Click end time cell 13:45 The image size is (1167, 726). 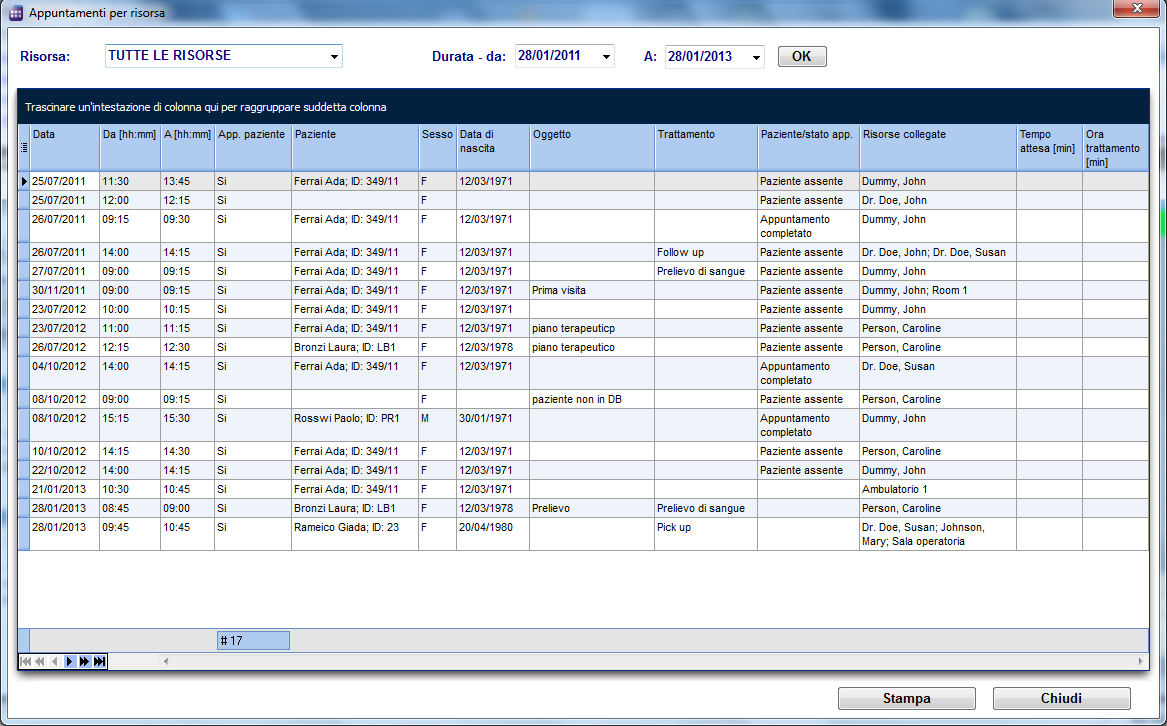click(x=188, y=181)
